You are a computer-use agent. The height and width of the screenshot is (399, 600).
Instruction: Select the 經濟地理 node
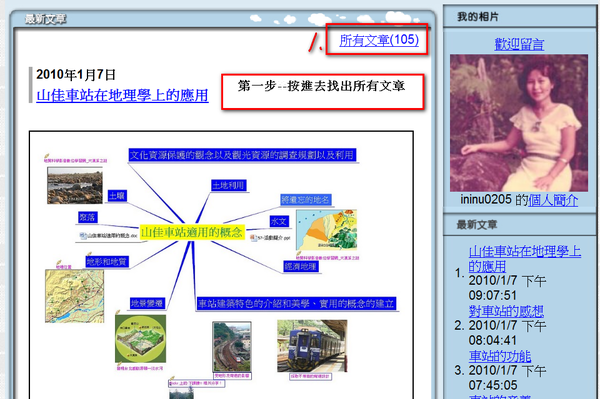point(301,266)
